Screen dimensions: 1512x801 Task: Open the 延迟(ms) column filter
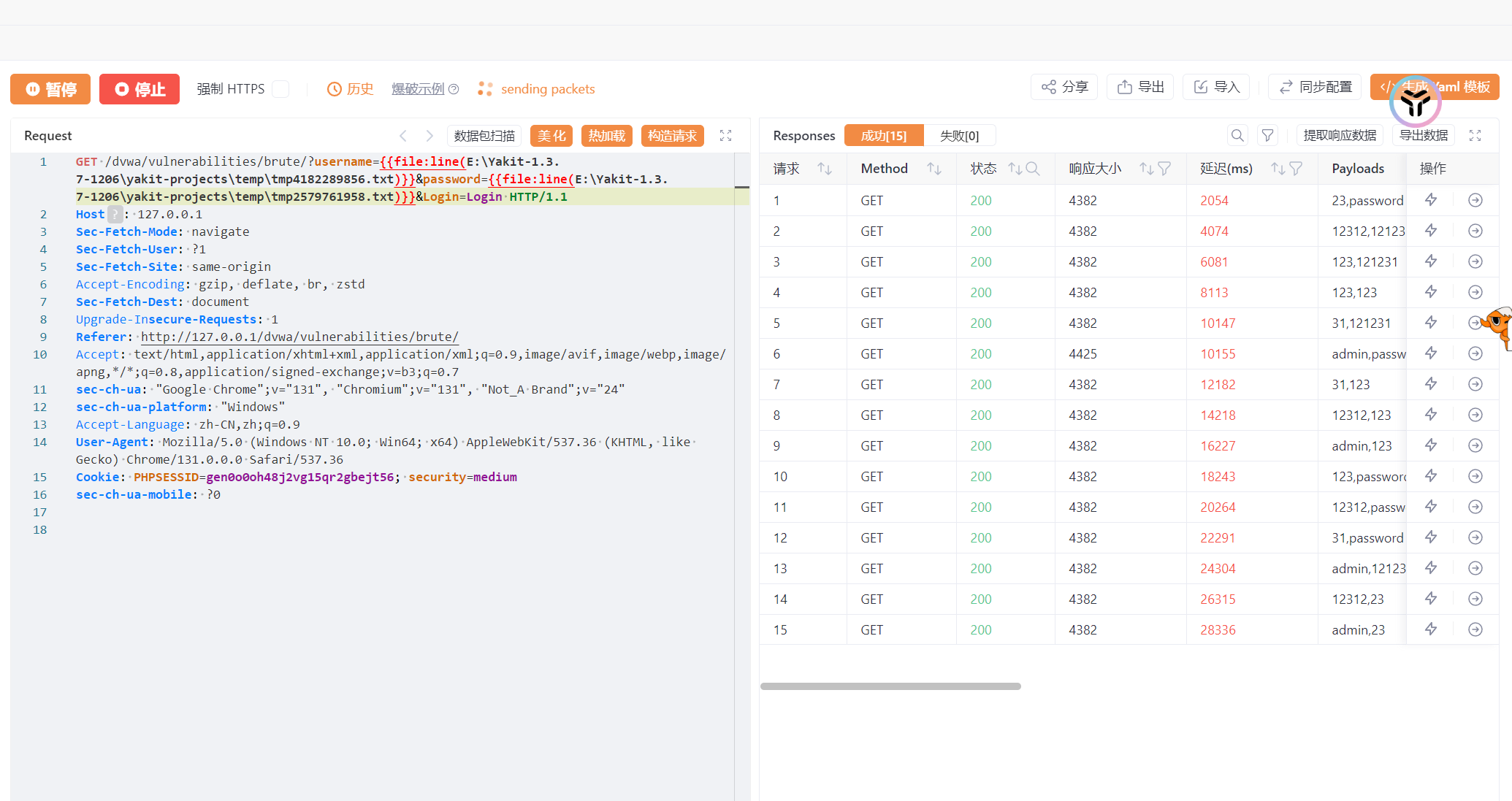(x=1296, y=169)
